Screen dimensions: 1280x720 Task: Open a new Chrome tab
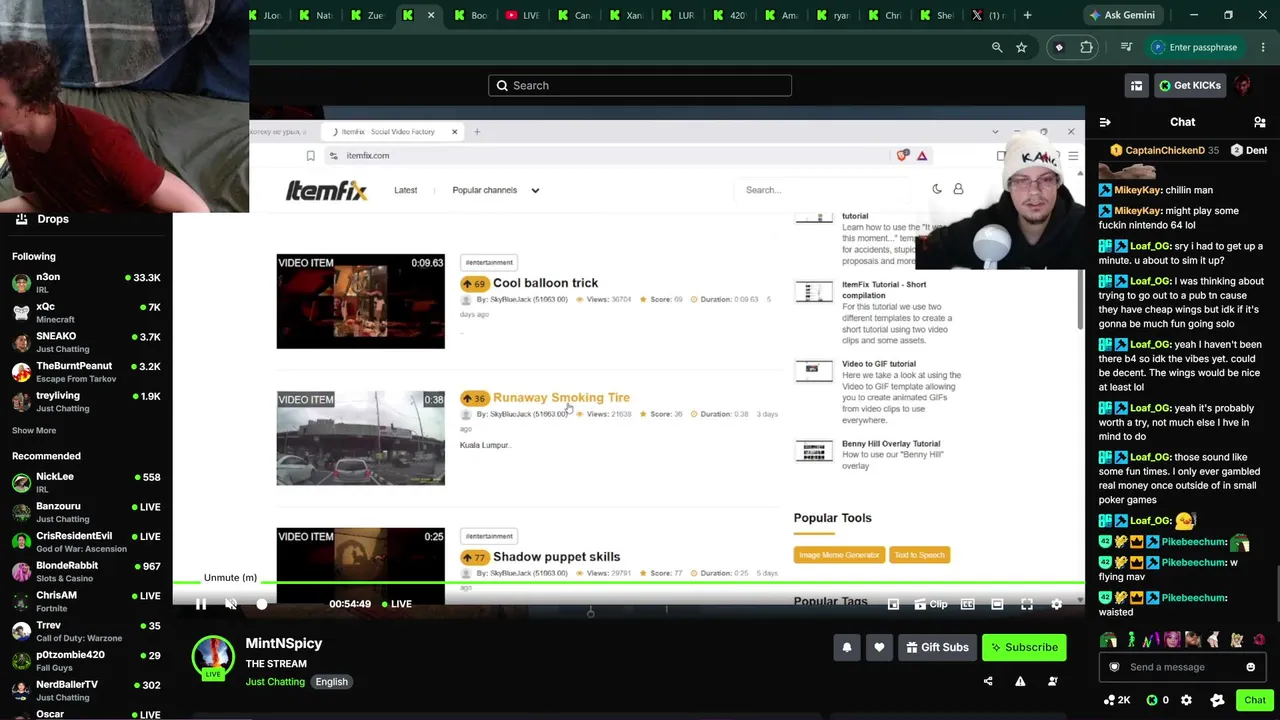[1027, 15]
